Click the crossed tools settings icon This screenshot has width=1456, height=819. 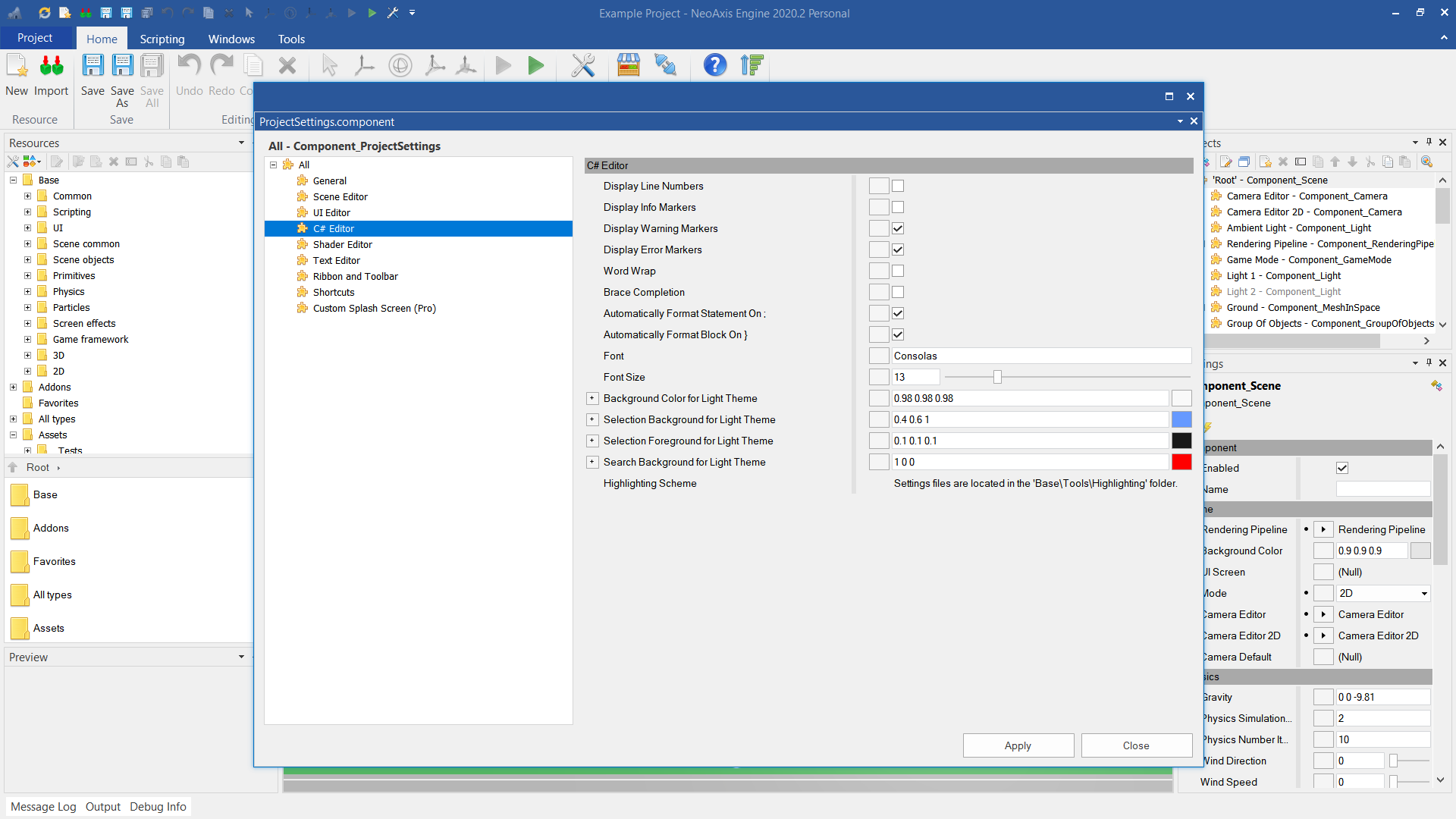point(582,66)
